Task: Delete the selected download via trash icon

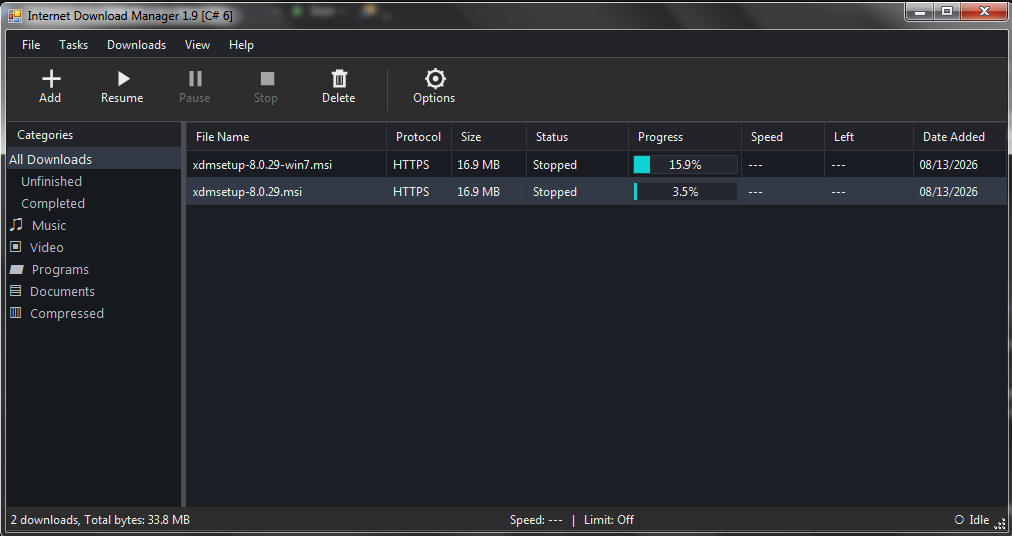Action: tap(339, 79)
